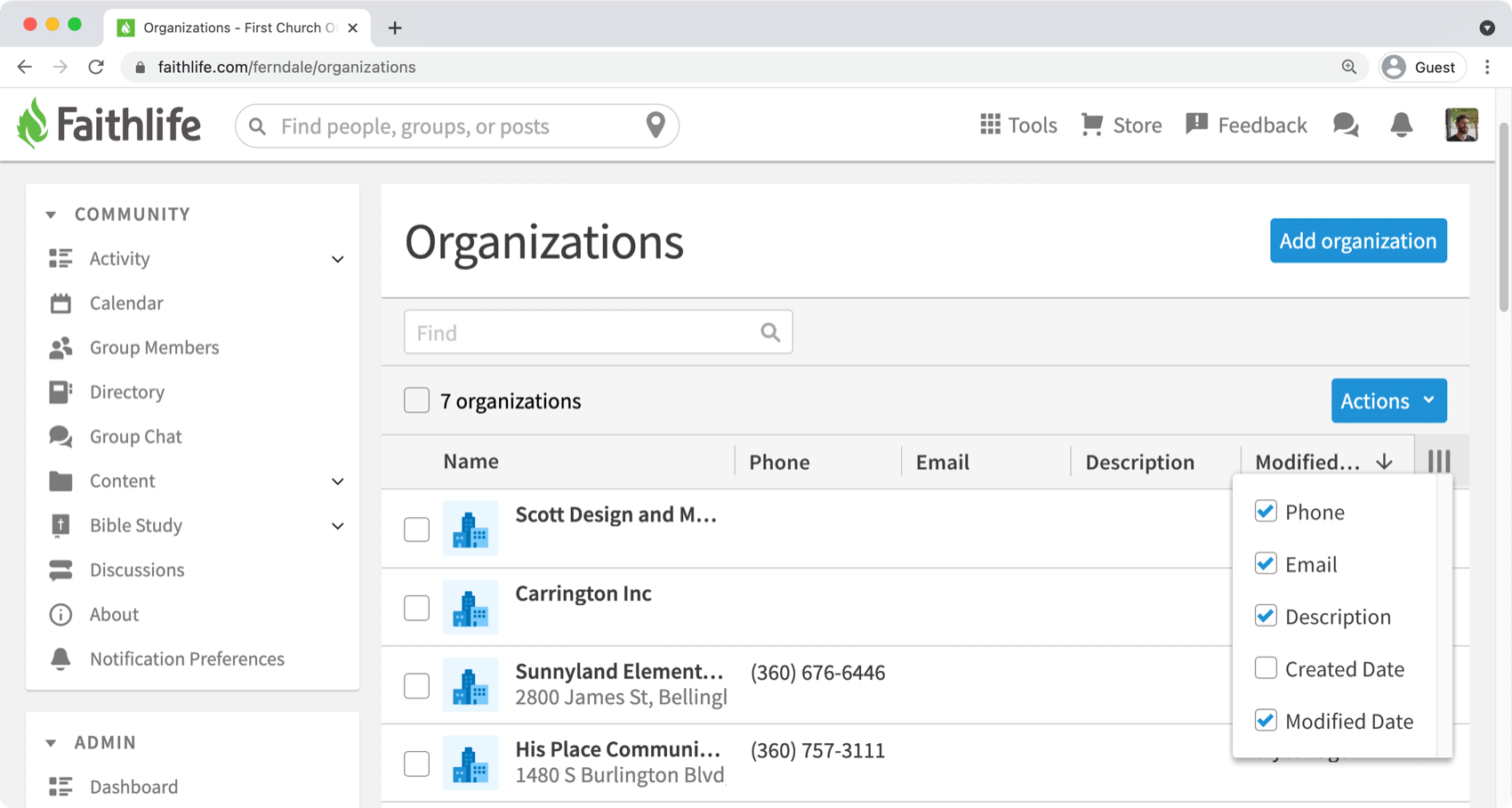This screenshot has height=808, width=1512.
Task: Open His Place Communi… organization link
Action: coord(618,749)
